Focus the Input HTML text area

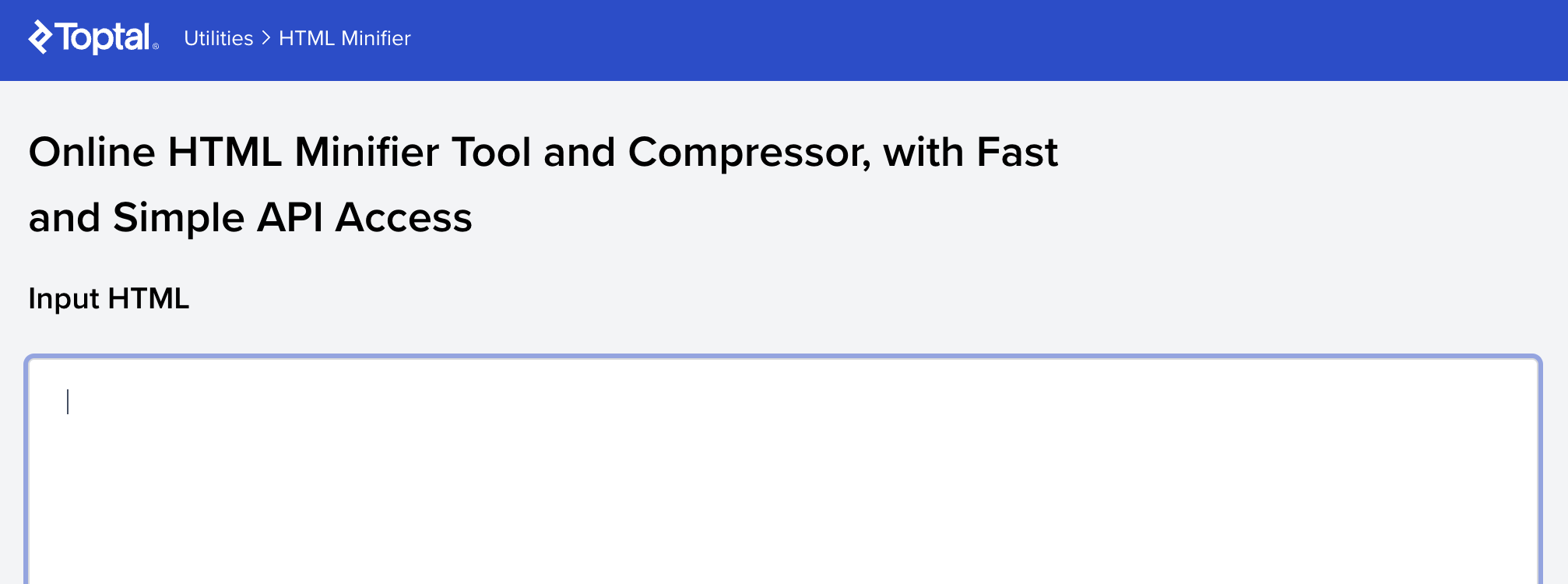coord(783,470)
